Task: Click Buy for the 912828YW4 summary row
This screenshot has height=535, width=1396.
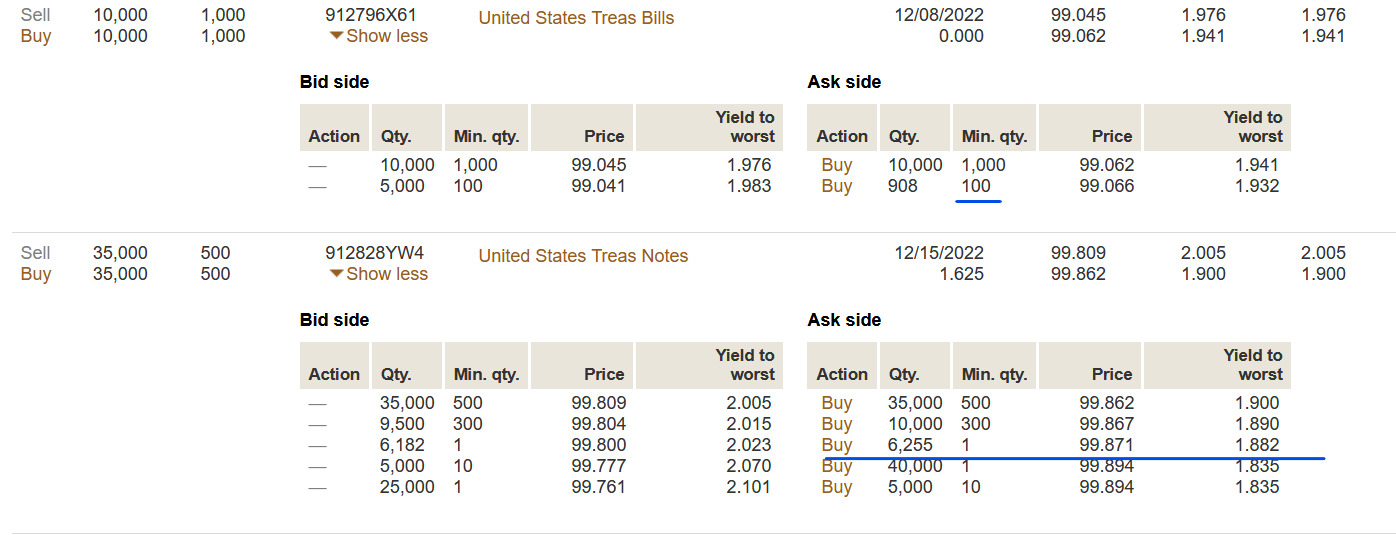Action: 36,274
